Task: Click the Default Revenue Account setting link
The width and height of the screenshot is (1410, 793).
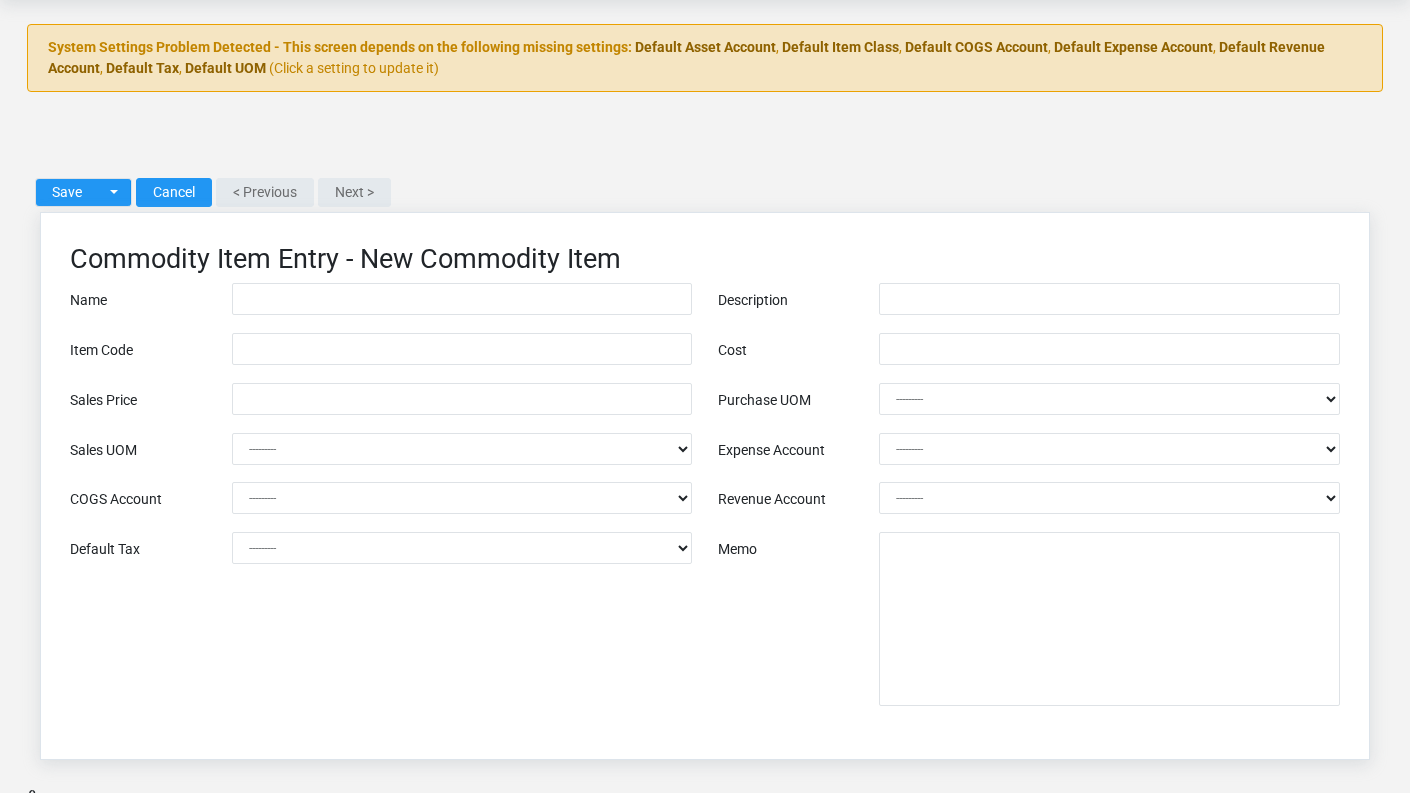Action: 1271,47
